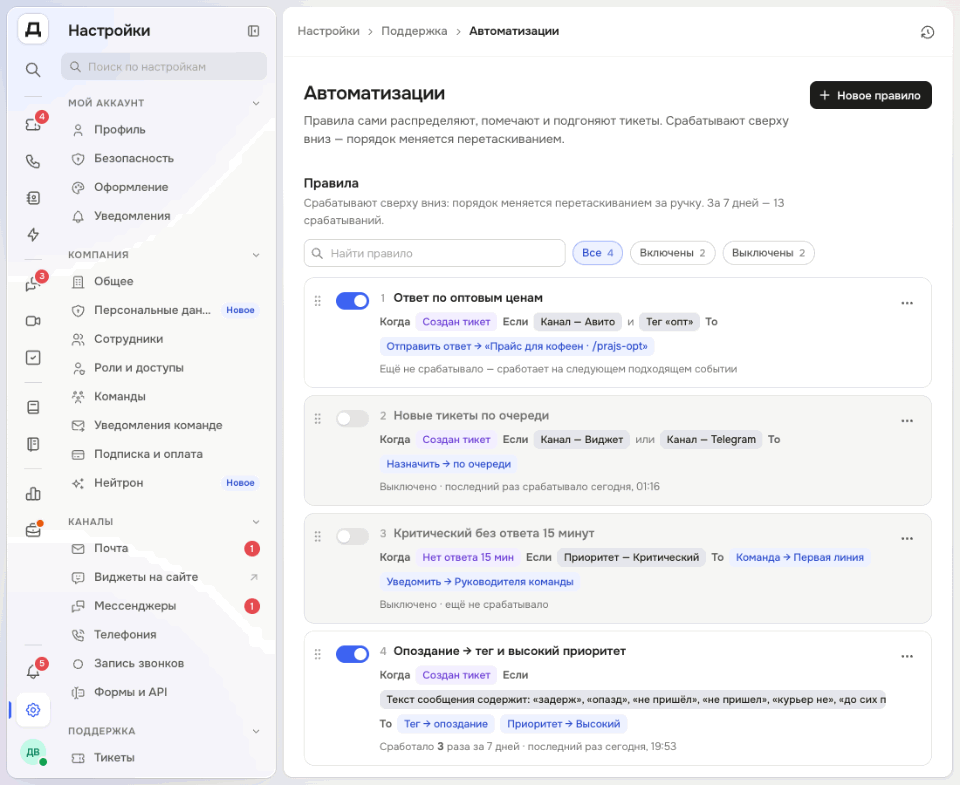Open Роли и доступы settings
This screenshot has width=960, height=785.
point(164,368)
